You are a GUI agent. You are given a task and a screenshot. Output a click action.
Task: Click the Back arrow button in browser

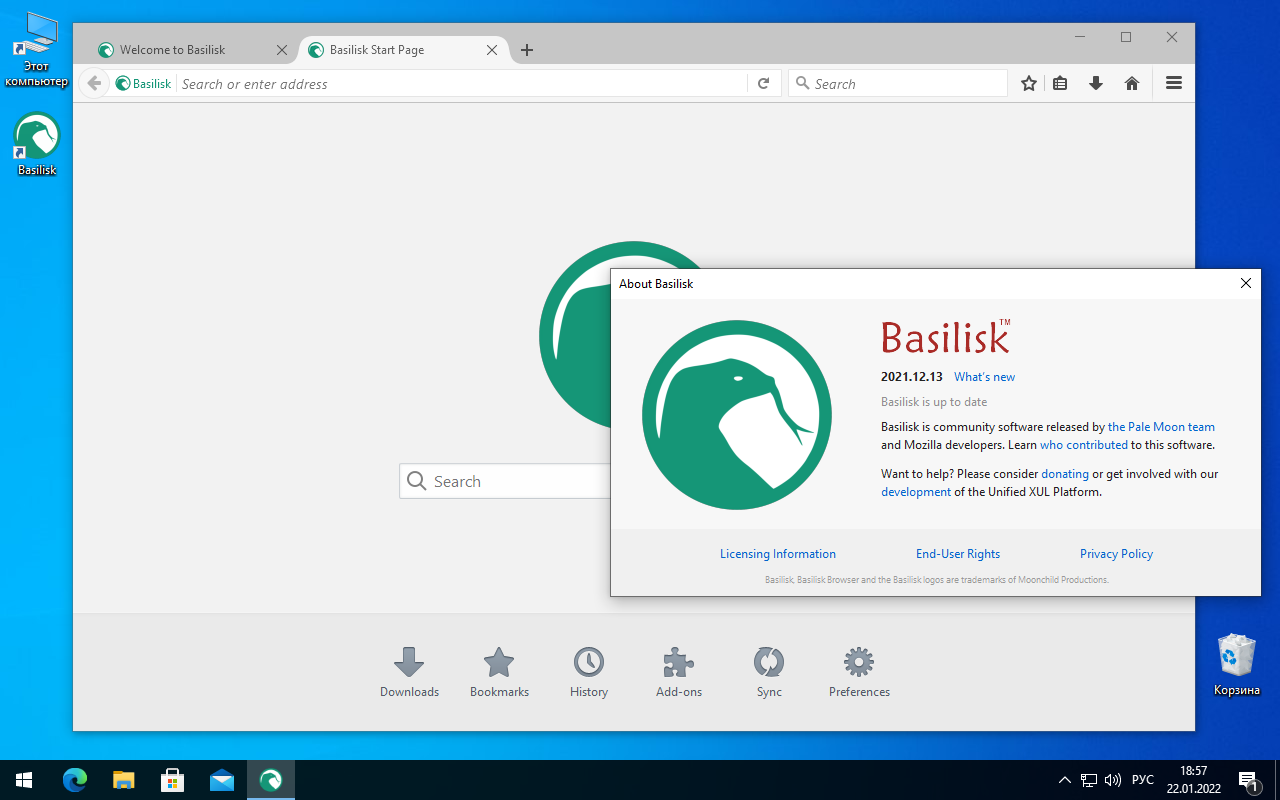[x=94, y=84]
